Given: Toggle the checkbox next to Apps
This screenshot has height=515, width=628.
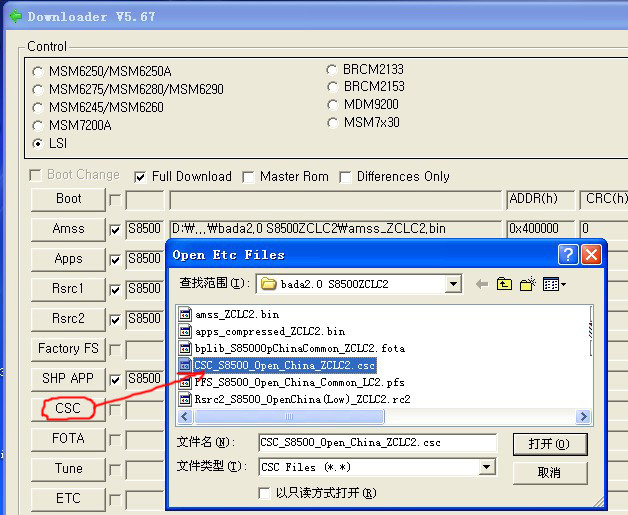Looking at the screenshot, I should (115, 260).
